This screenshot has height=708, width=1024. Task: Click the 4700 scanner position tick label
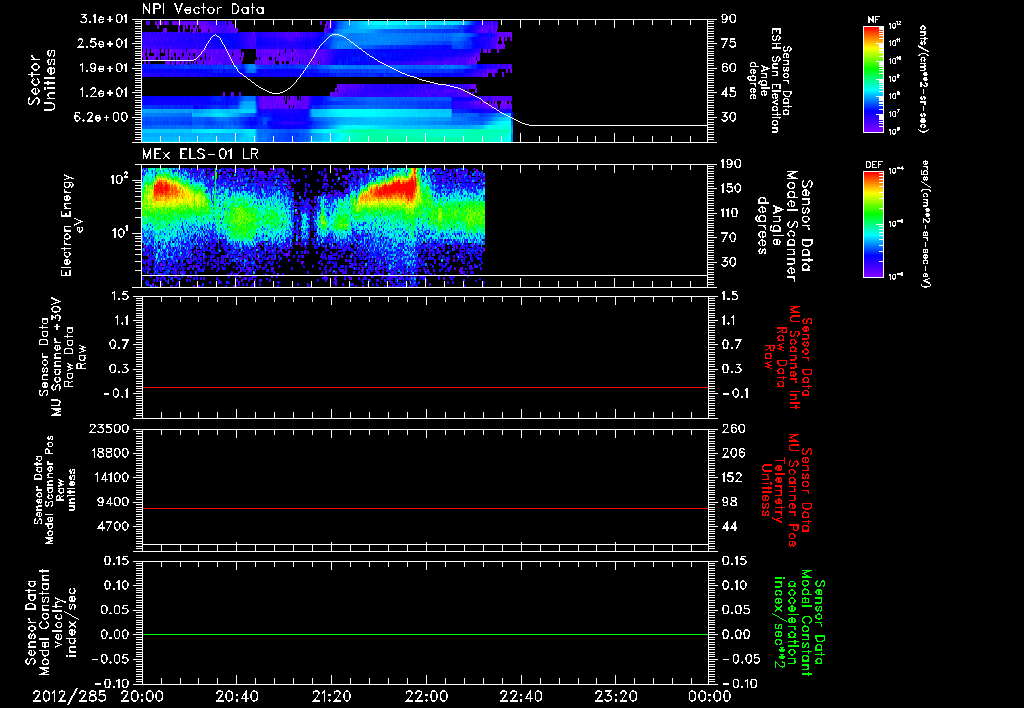[x=112, y=526]
